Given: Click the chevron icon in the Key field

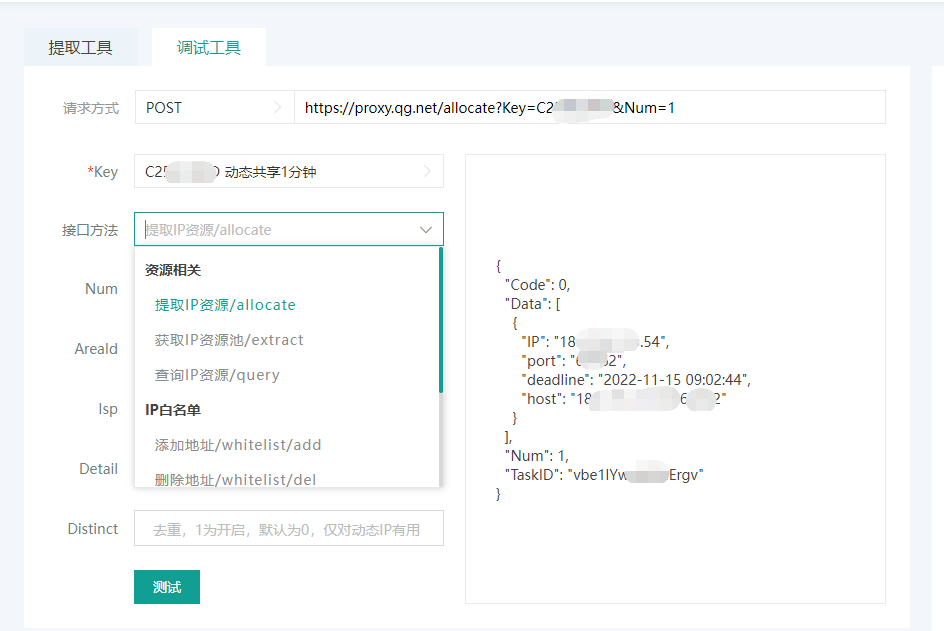Looking at the screenshot, I should [x=427, y=172].
